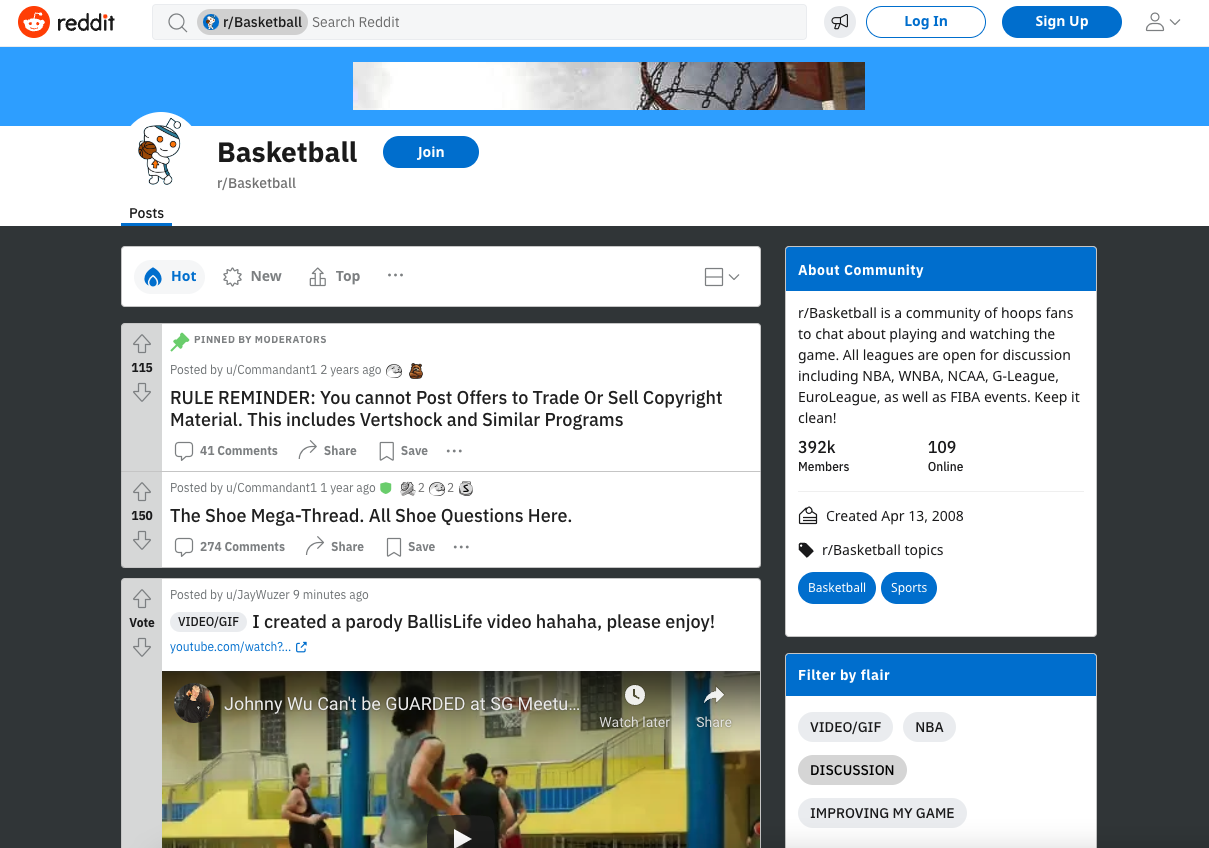Open the Johnny Wu video title
The image size is (1209, 848).
tap(402, 704)
